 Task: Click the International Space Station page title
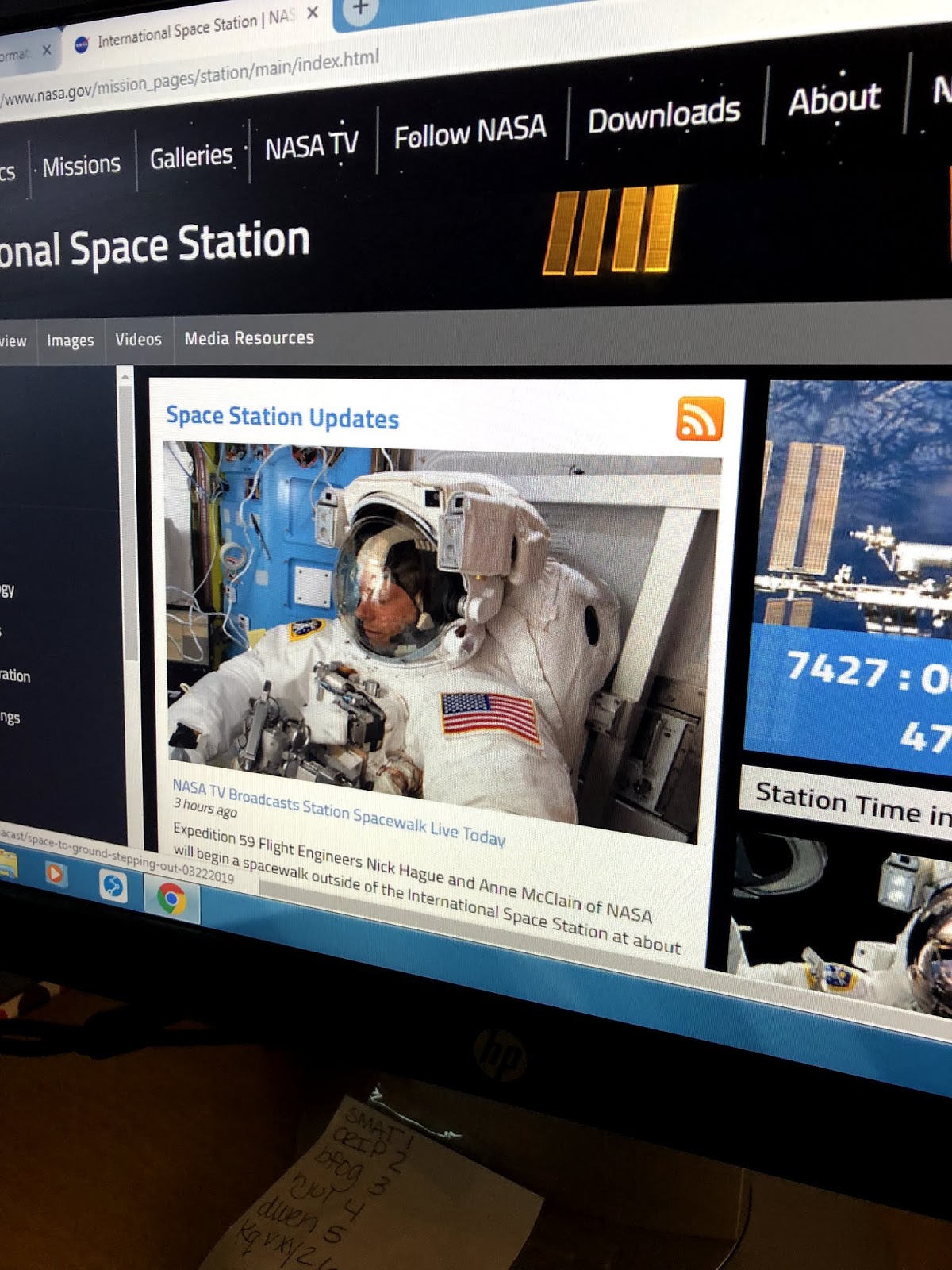coord(154,245)
